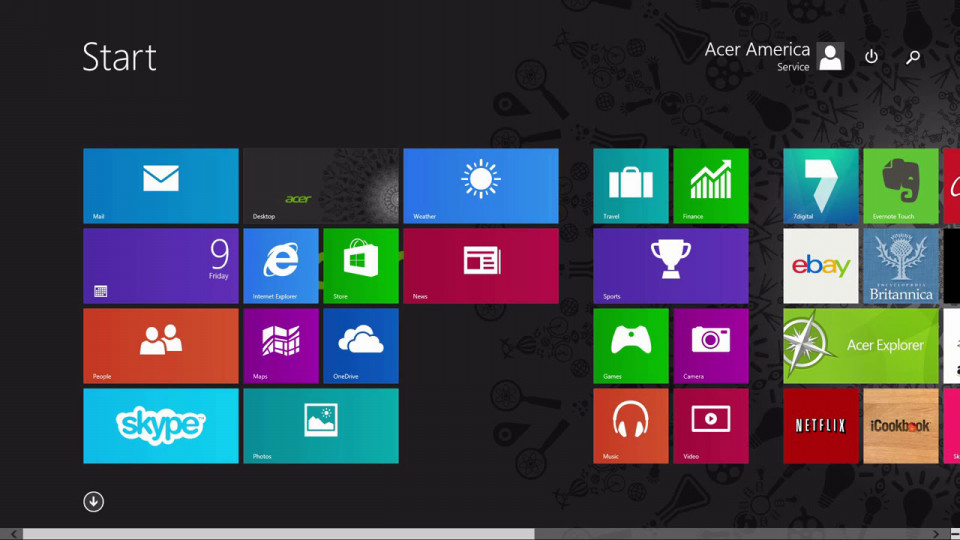Click the scrollbar right arrow

tap(936, 534)
